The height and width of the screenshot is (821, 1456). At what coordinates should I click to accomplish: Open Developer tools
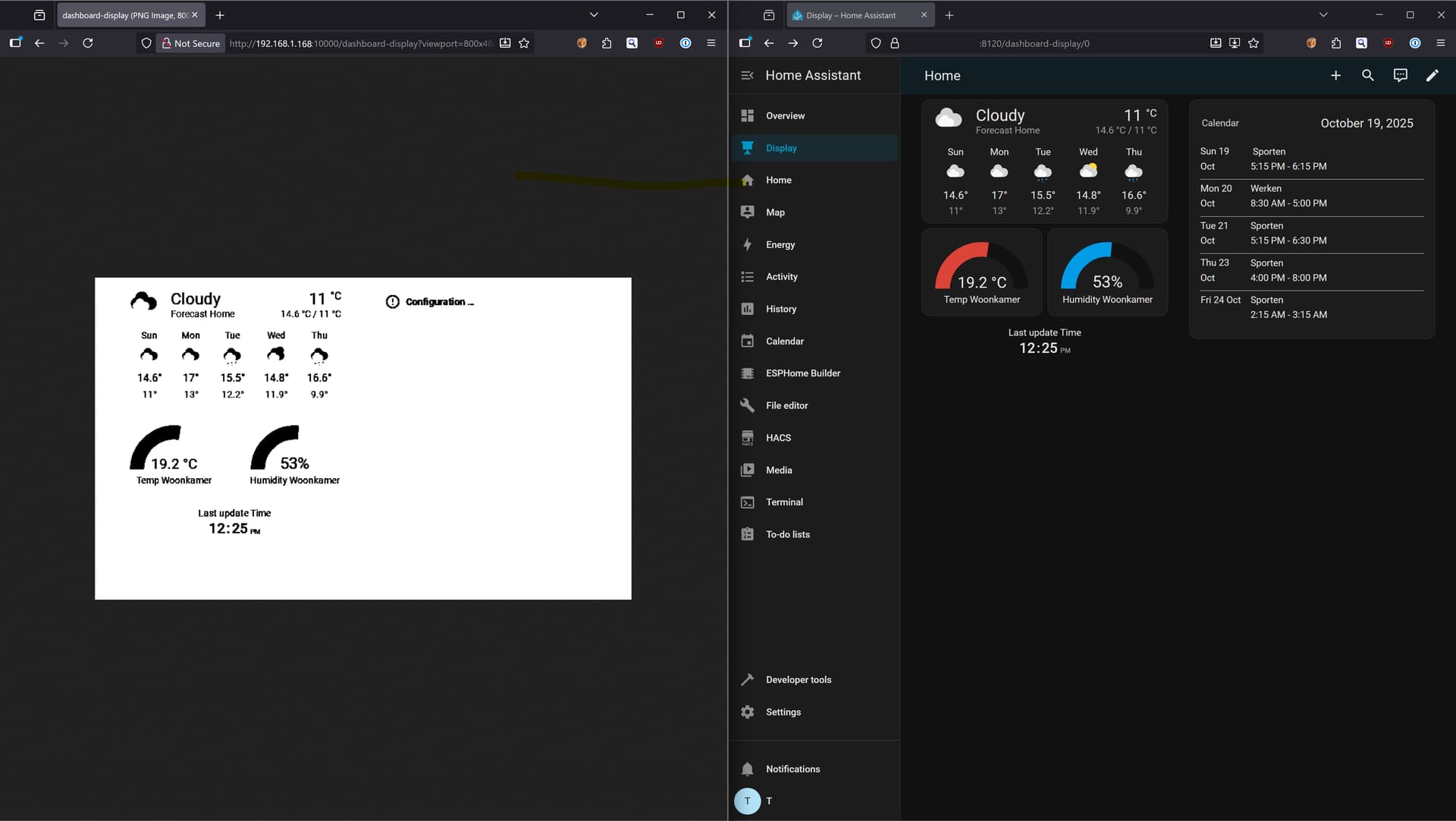(798, 680)
